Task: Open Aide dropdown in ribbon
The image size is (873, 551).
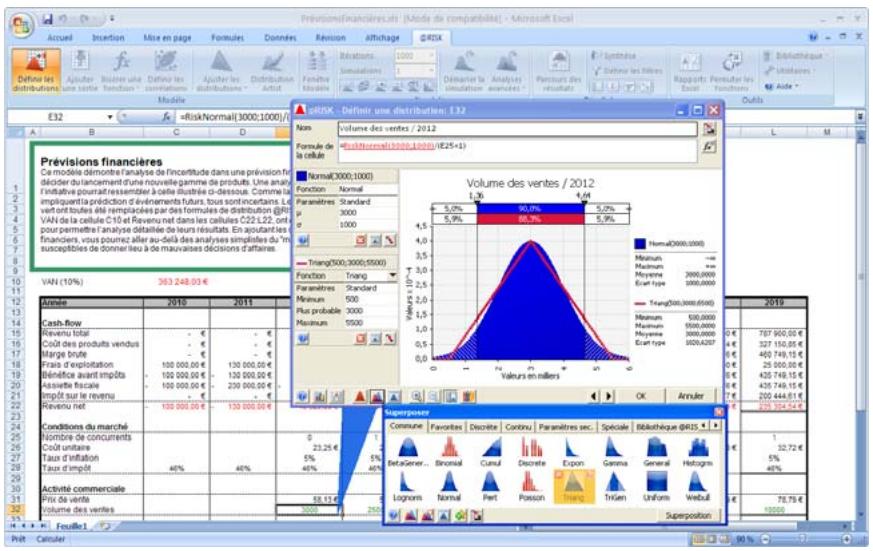Action: pyautogui.click(x=782, y=86)
